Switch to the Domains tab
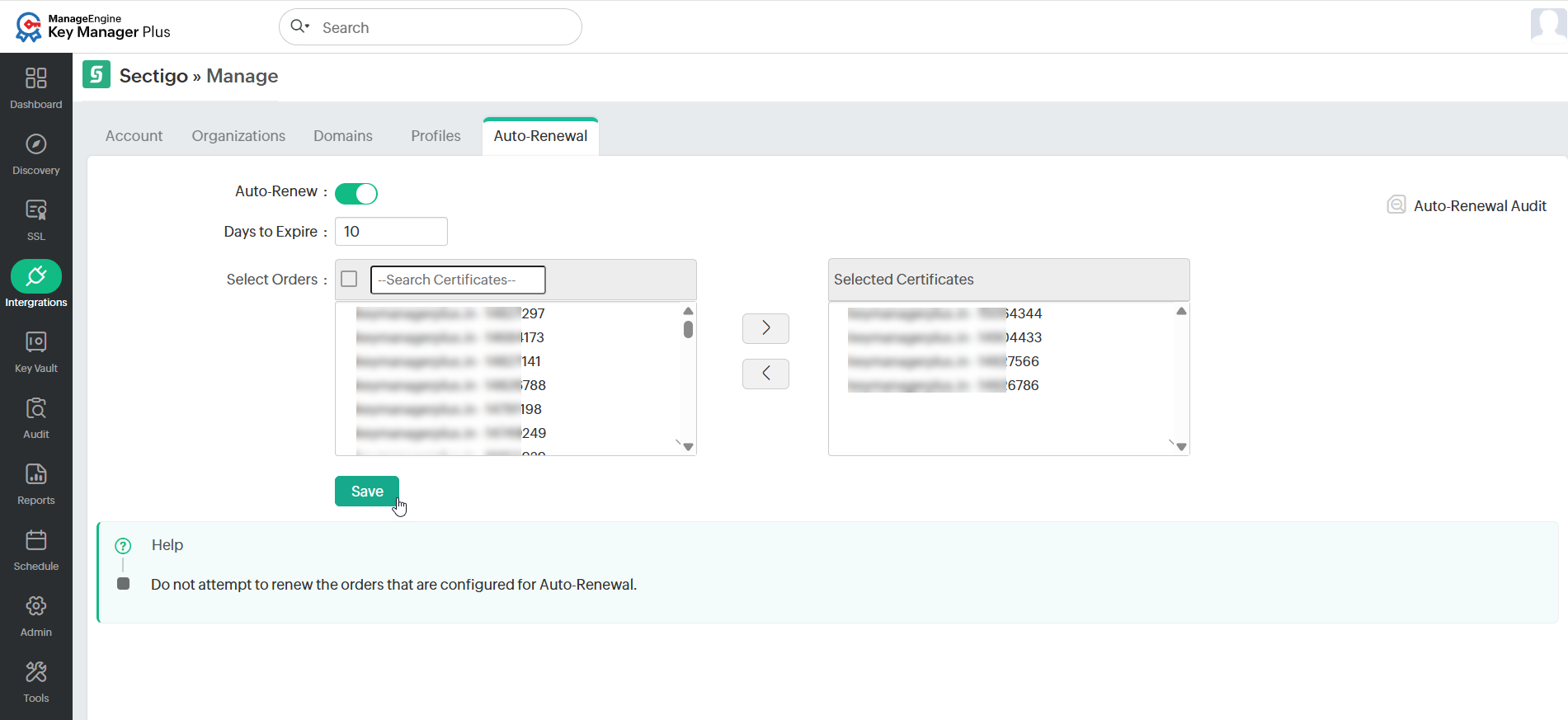The width and height of the screenshot is (1568, 720). tap(343, 136)
